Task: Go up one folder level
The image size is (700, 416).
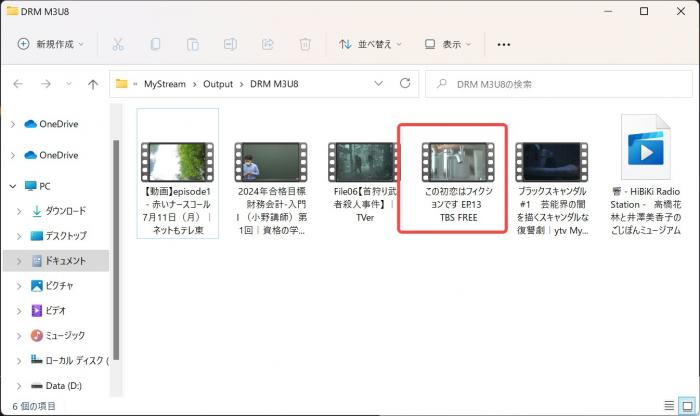Action: [93, 84]
